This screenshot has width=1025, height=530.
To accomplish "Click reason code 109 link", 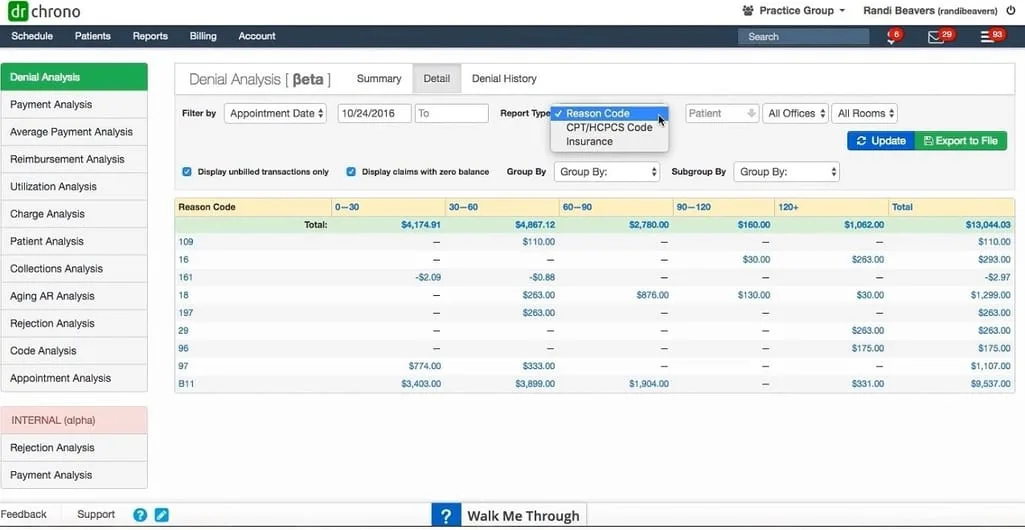I will [186, 242].
